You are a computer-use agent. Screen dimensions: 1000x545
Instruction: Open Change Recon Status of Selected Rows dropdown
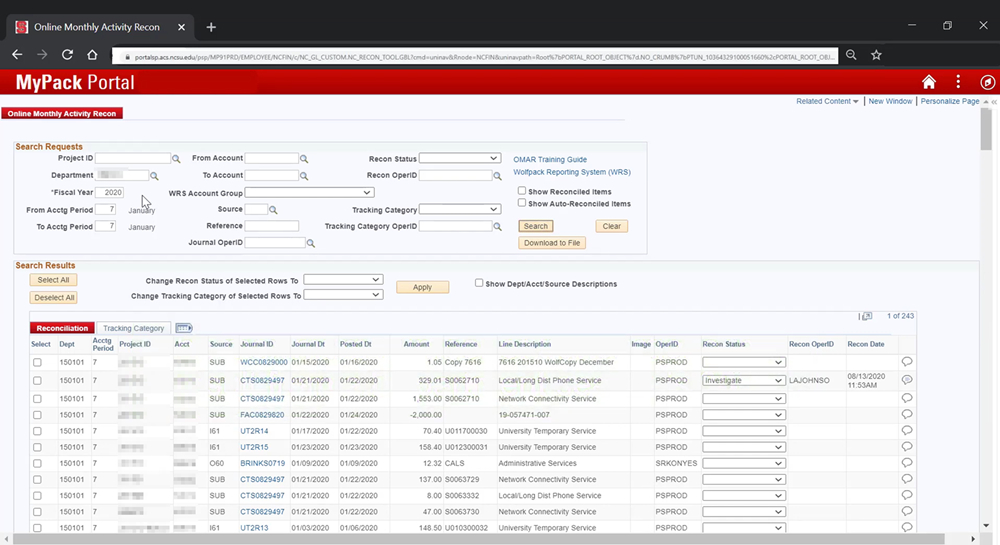pyautogui.click(x=343, y=279)
